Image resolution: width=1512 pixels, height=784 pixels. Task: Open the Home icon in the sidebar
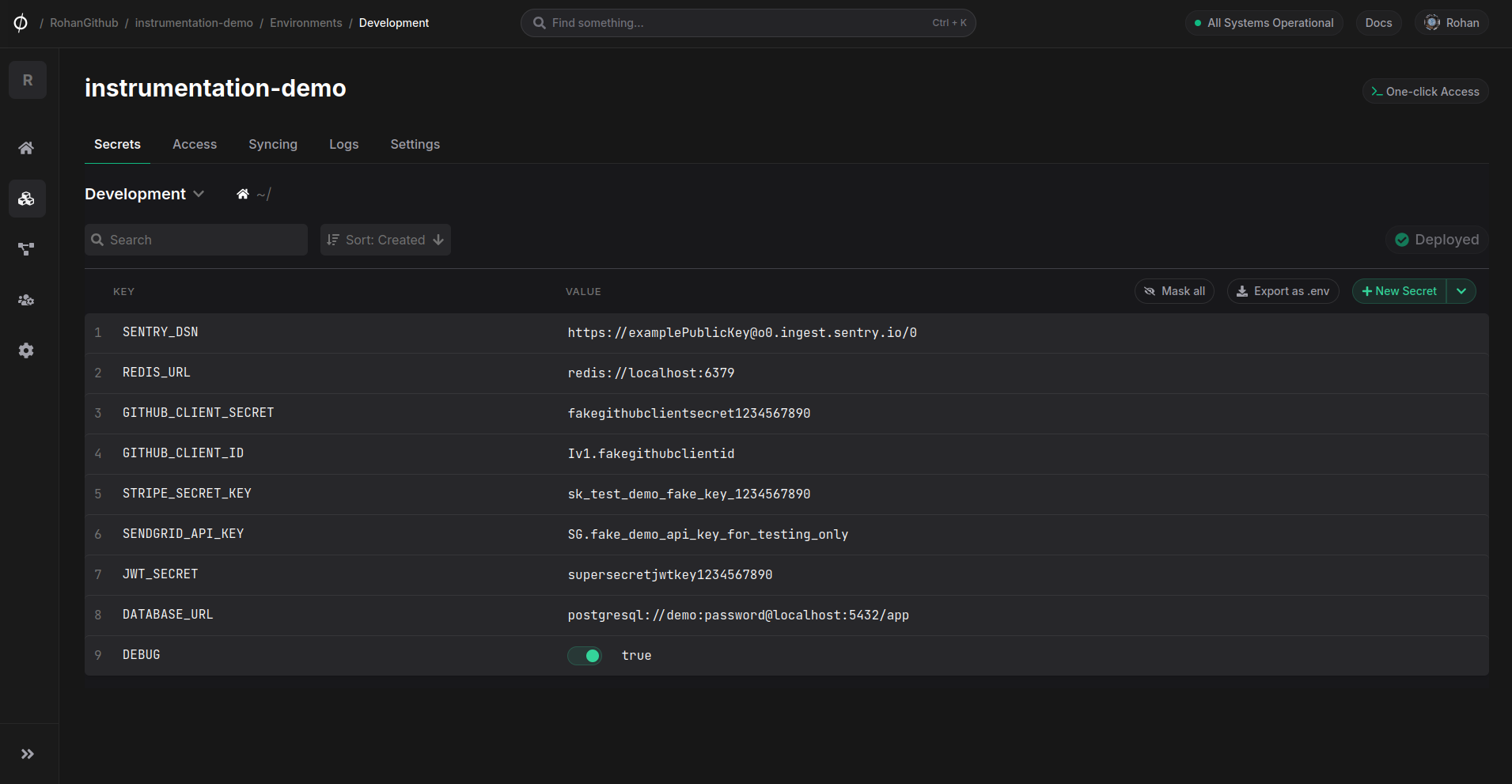(26, 148)
